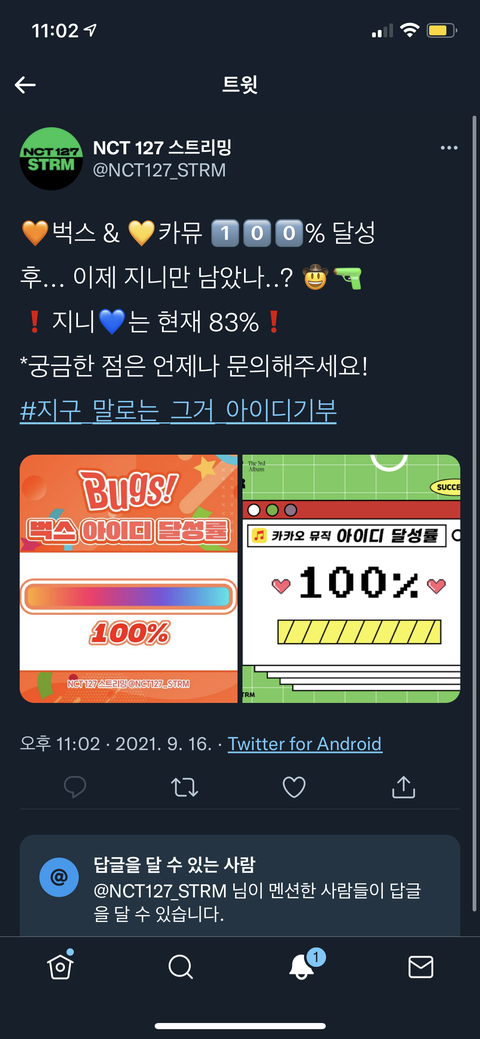Open the NCT 127 STRM profile avatar
Viewport: 480px width, 1039px height.
point(51,158)
